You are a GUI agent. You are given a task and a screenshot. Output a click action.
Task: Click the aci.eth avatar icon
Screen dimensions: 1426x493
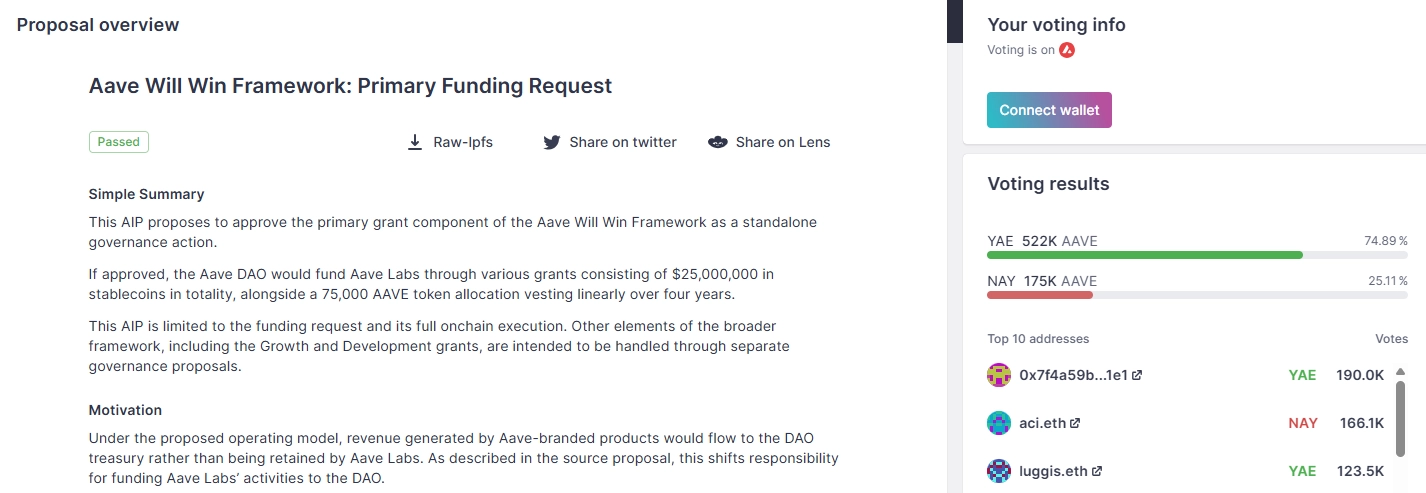tap(999, 423)
